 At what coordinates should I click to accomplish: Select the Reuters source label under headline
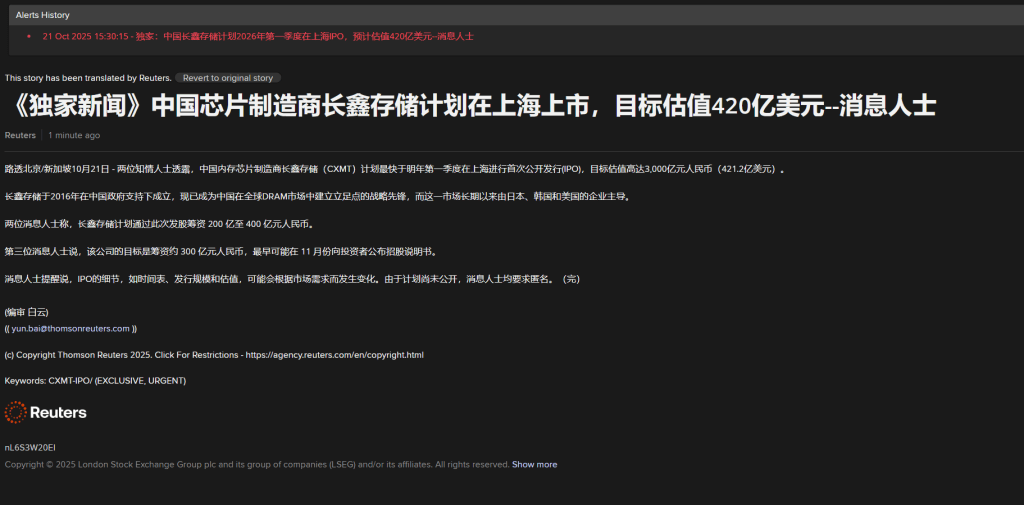coord(20,135)
